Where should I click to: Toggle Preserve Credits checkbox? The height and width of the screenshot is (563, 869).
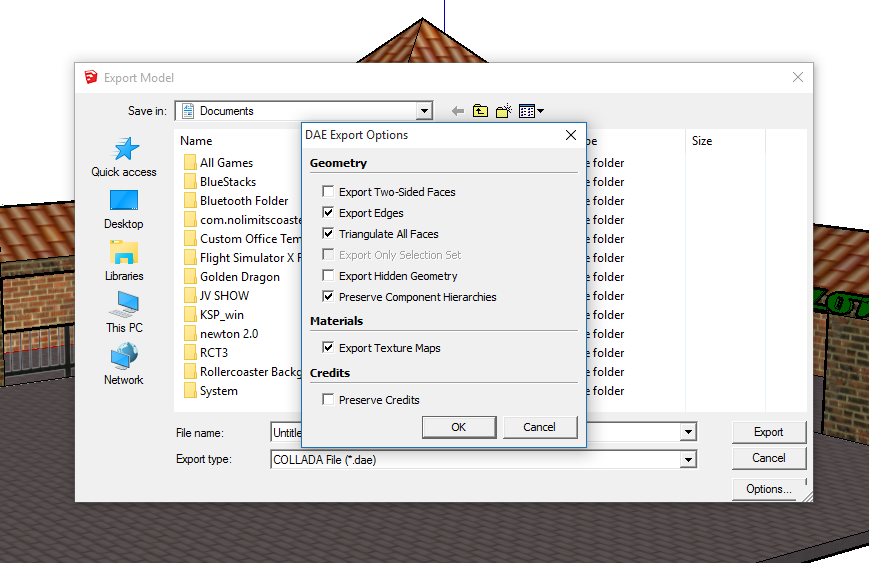click(x=328, y=400)
